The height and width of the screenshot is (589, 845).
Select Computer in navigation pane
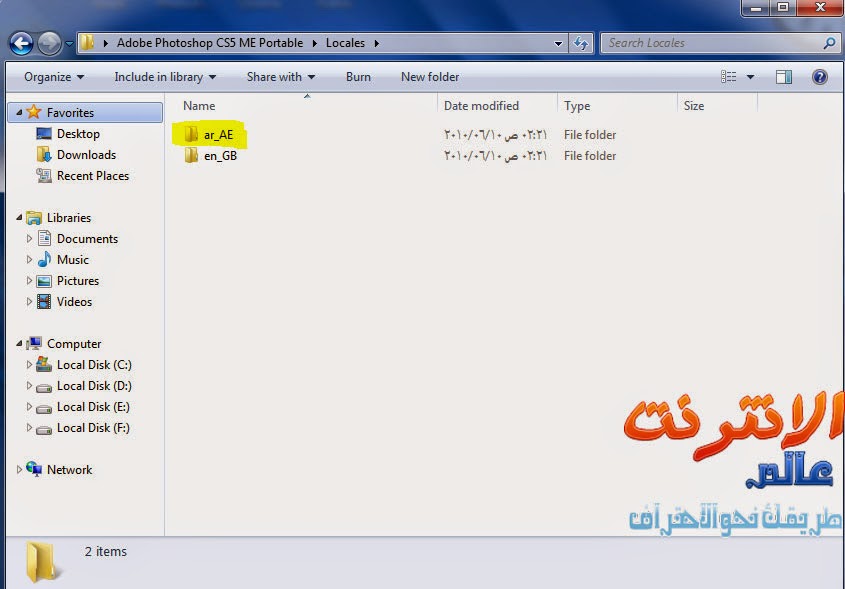click(74, 344)
